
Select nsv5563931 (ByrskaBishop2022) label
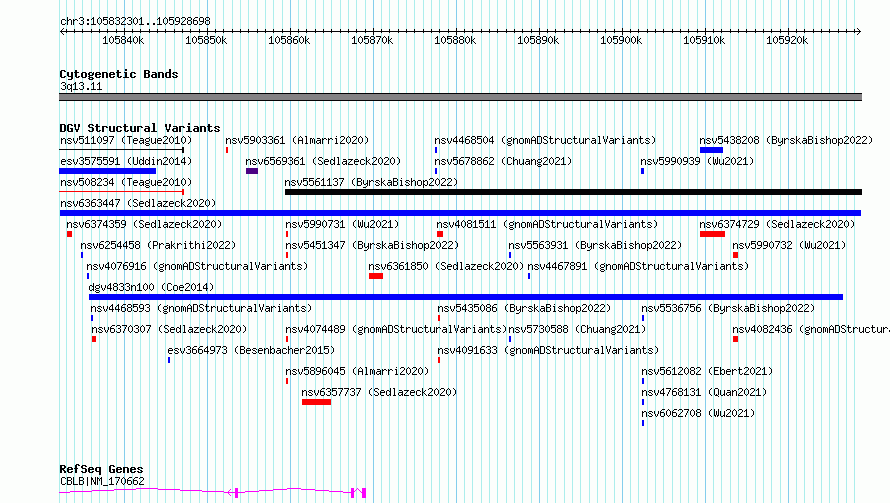[595, 245]
